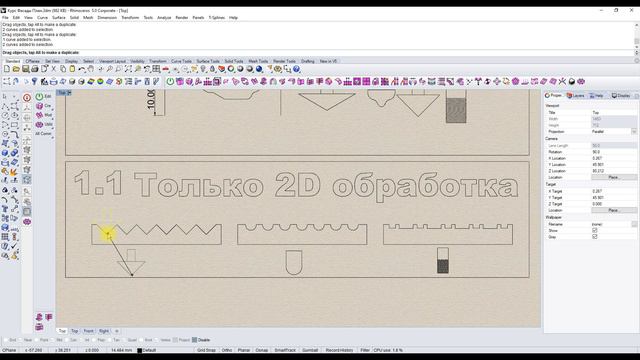The image size is (640, 360).
Task: Switch to the Curve Tools toolbar tab
Action: [181, 61]
